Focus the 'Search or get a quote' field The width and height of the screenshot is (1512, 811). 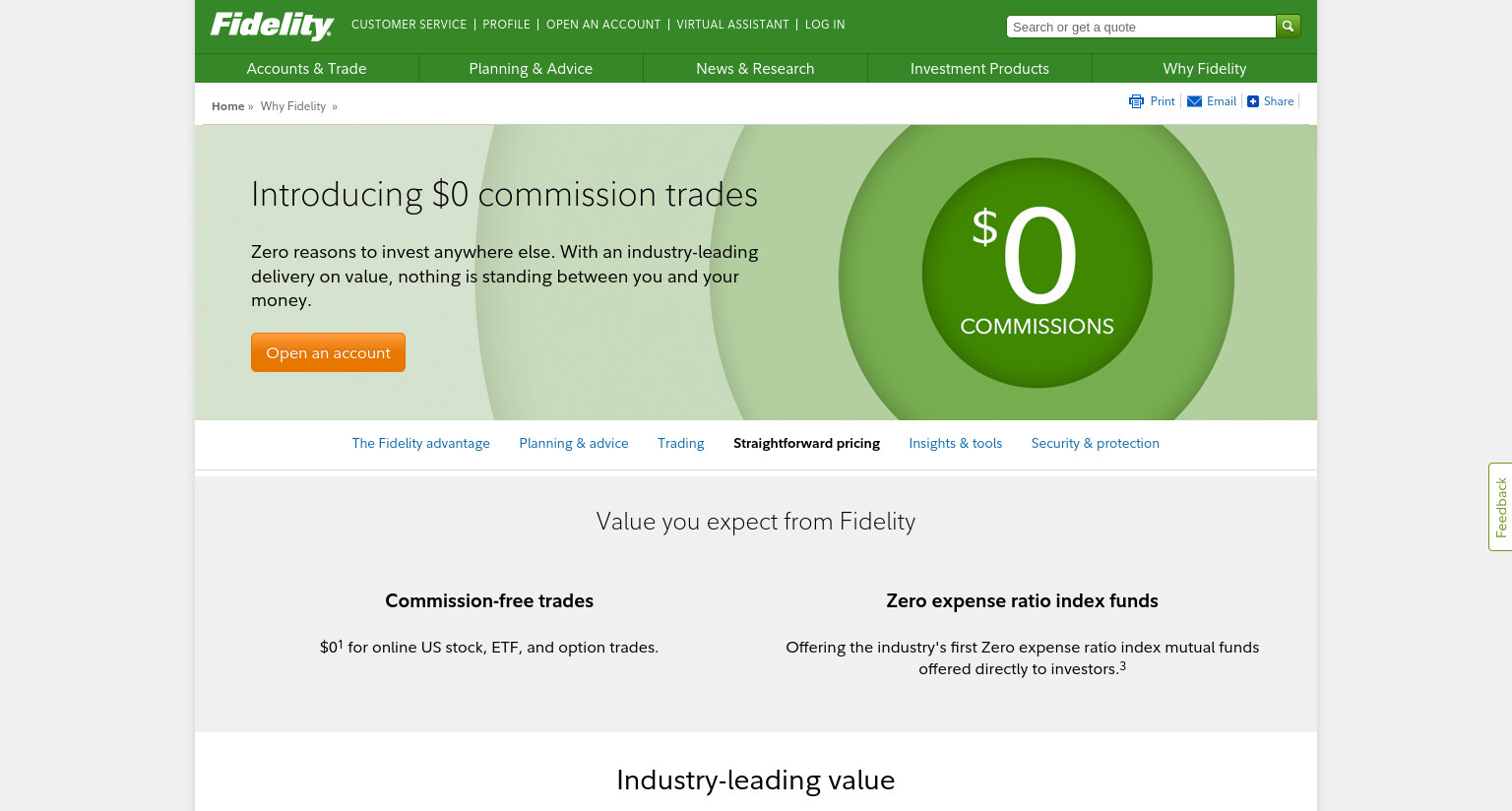(1141, 27)
